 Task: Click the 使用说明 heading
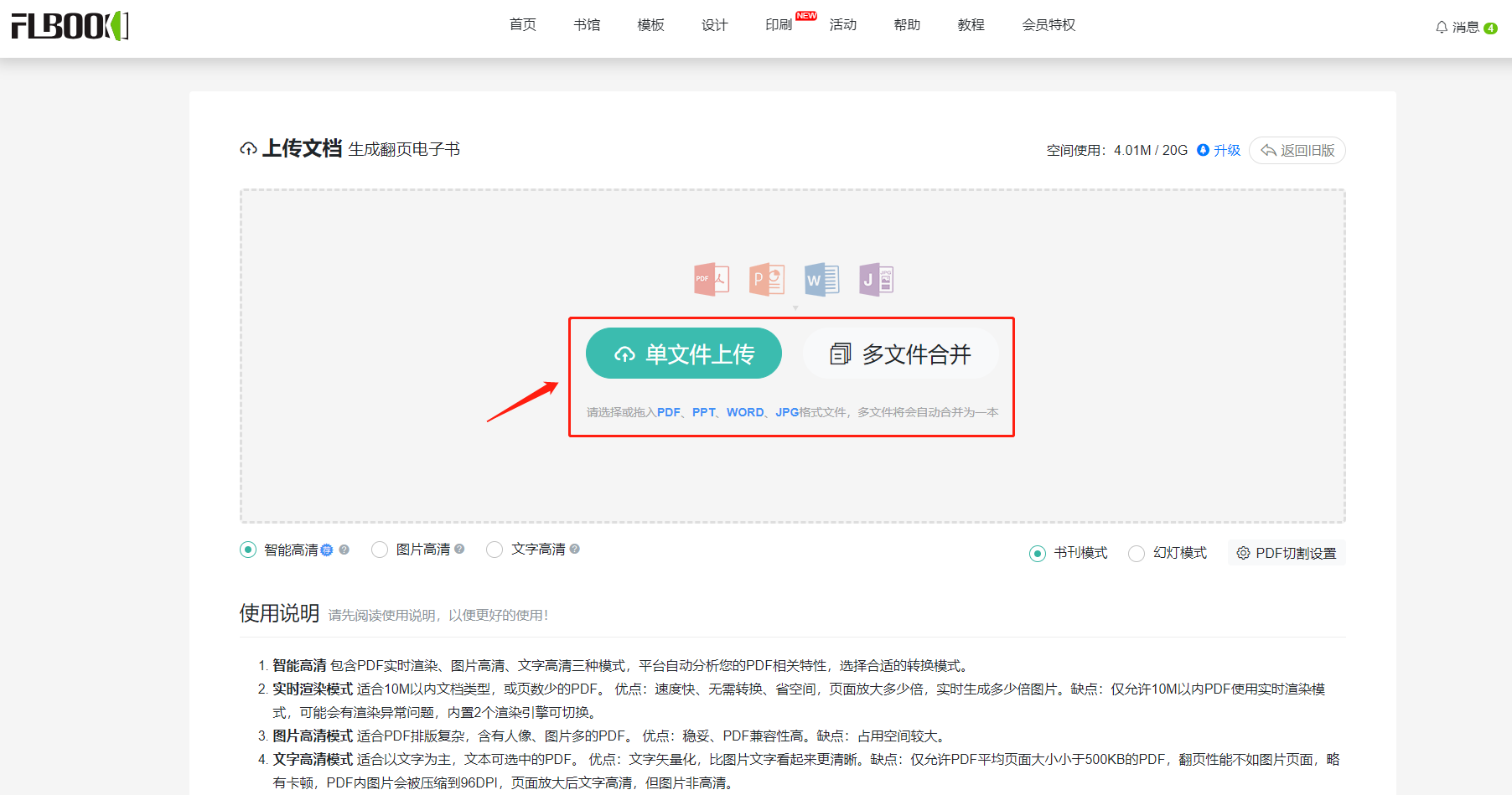(279, 613)
